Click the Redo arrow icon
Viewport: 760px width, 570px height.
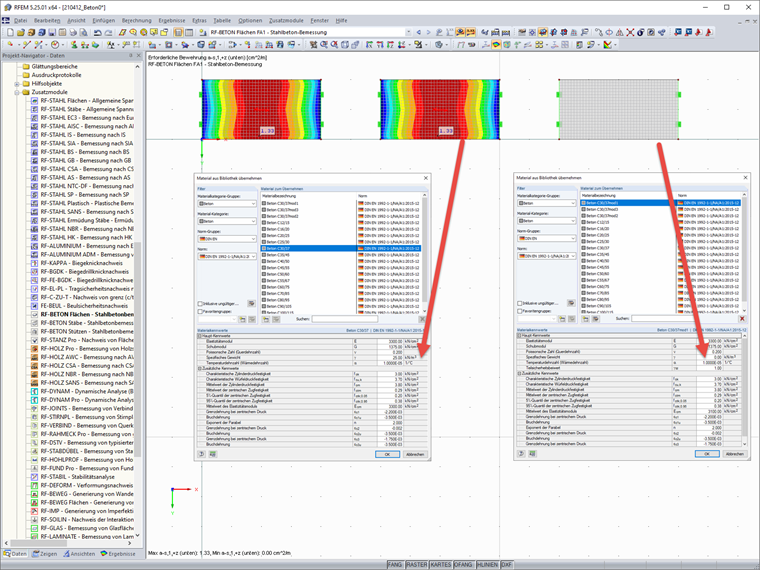pyautogui.click(x=108, y=32)
